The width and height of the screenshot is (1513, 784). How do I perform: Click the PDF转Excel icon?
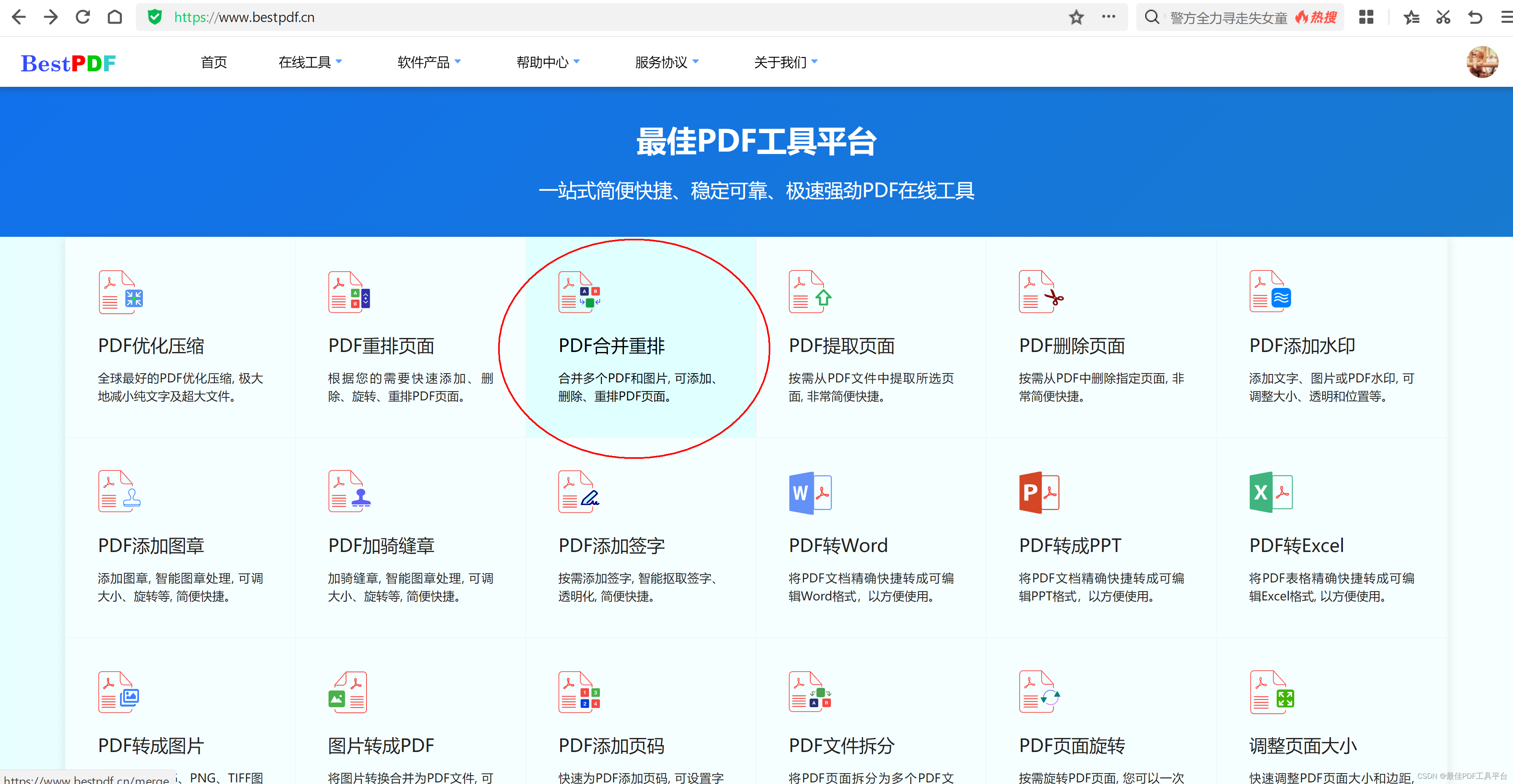(1271, 493)
